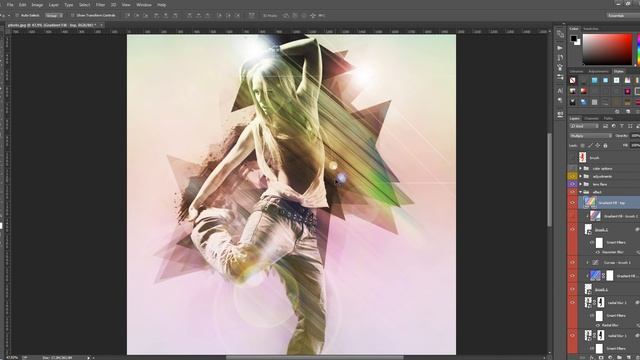Select the radial blur 2 layer
The width and height of the screenshot is (640, 360).
coord(609,302)
